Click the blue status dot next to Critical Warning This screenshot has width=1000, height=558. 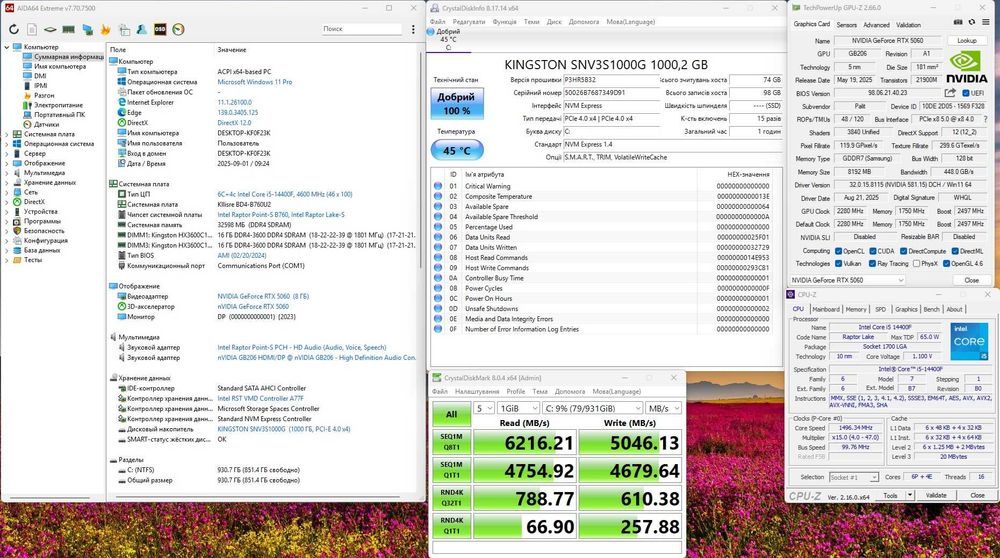[x=438, y=186]
